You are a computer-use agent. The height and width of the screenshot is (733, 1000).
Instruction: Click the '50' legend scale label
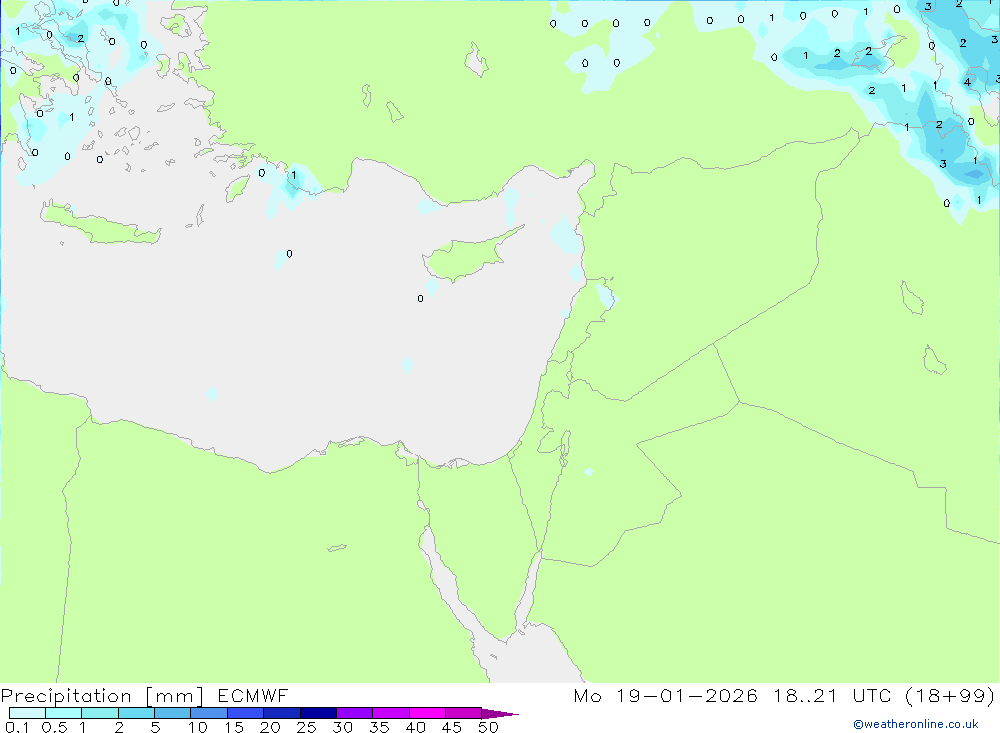488,727
